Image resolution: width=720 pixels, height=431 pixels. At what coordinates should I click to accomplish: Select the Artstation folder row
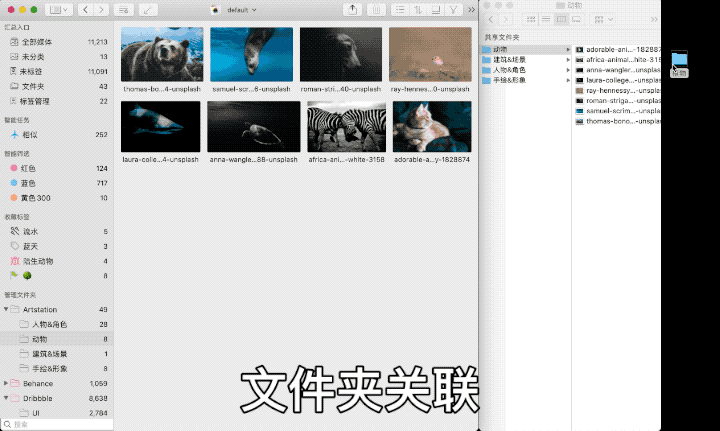click(x=57, y=309)
